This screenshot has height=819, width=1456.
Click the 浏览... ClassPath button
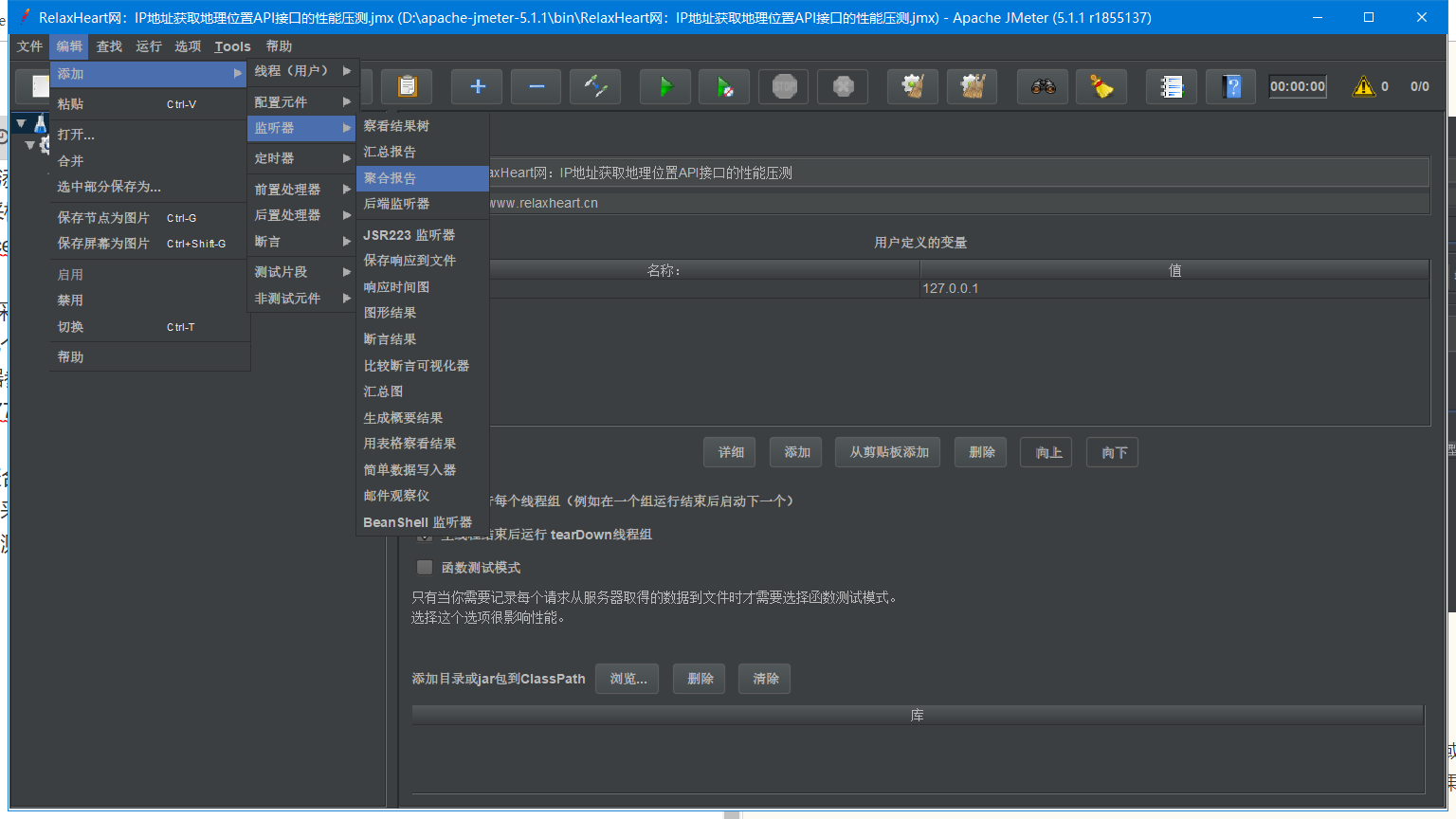628,679
